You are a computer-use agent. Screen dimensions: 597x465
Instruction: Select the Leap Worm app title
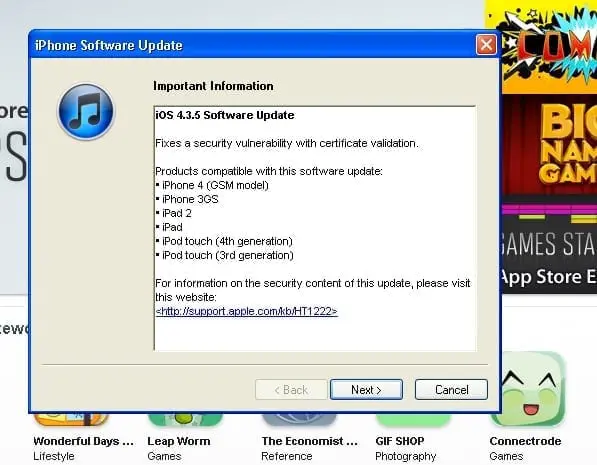click(x=179, y=441)
